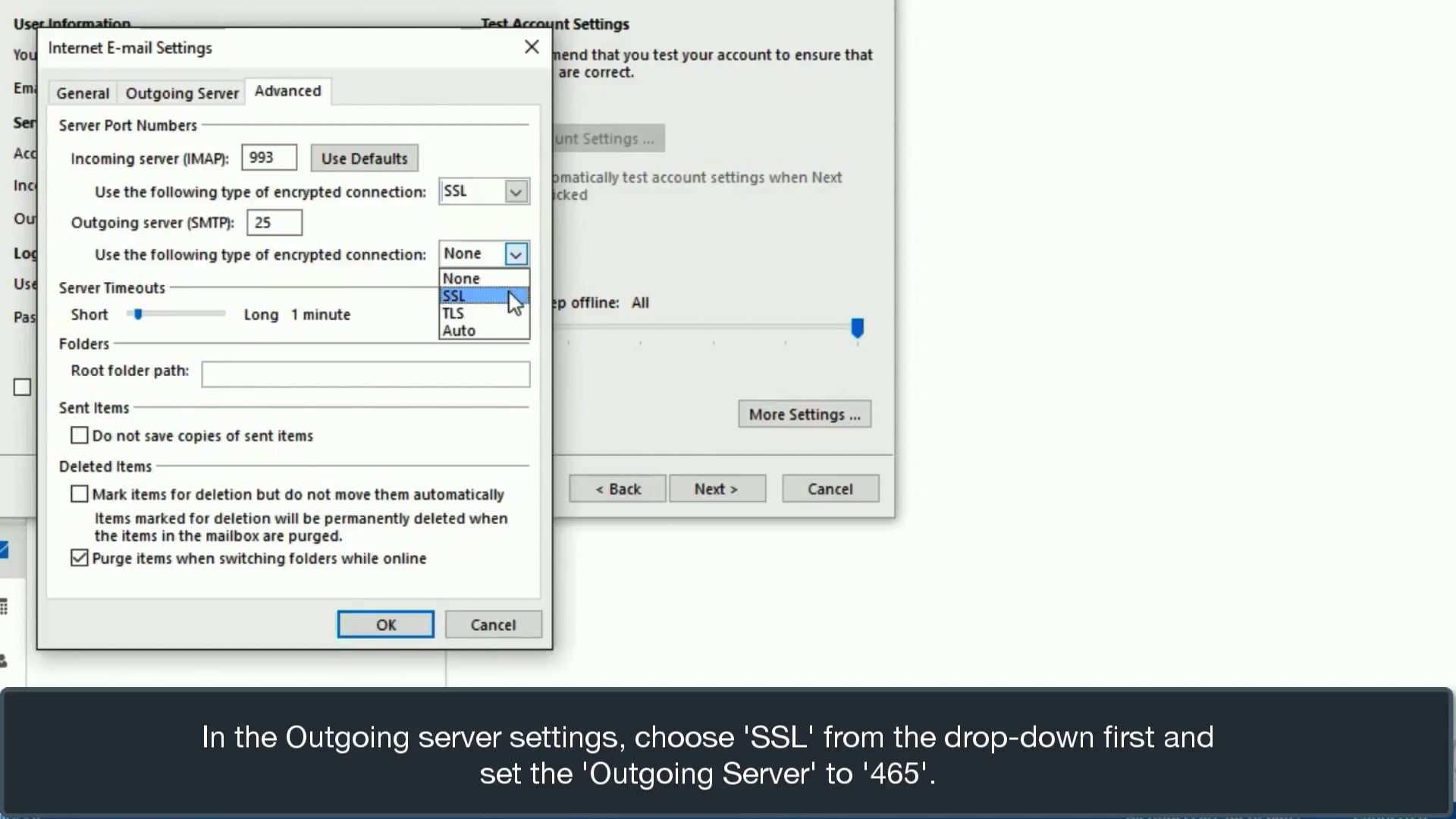The height and width of the screenshot is (819, 1456).
Task: Adjust the mail to keep offline slider
Action: [x=857, y=328]
